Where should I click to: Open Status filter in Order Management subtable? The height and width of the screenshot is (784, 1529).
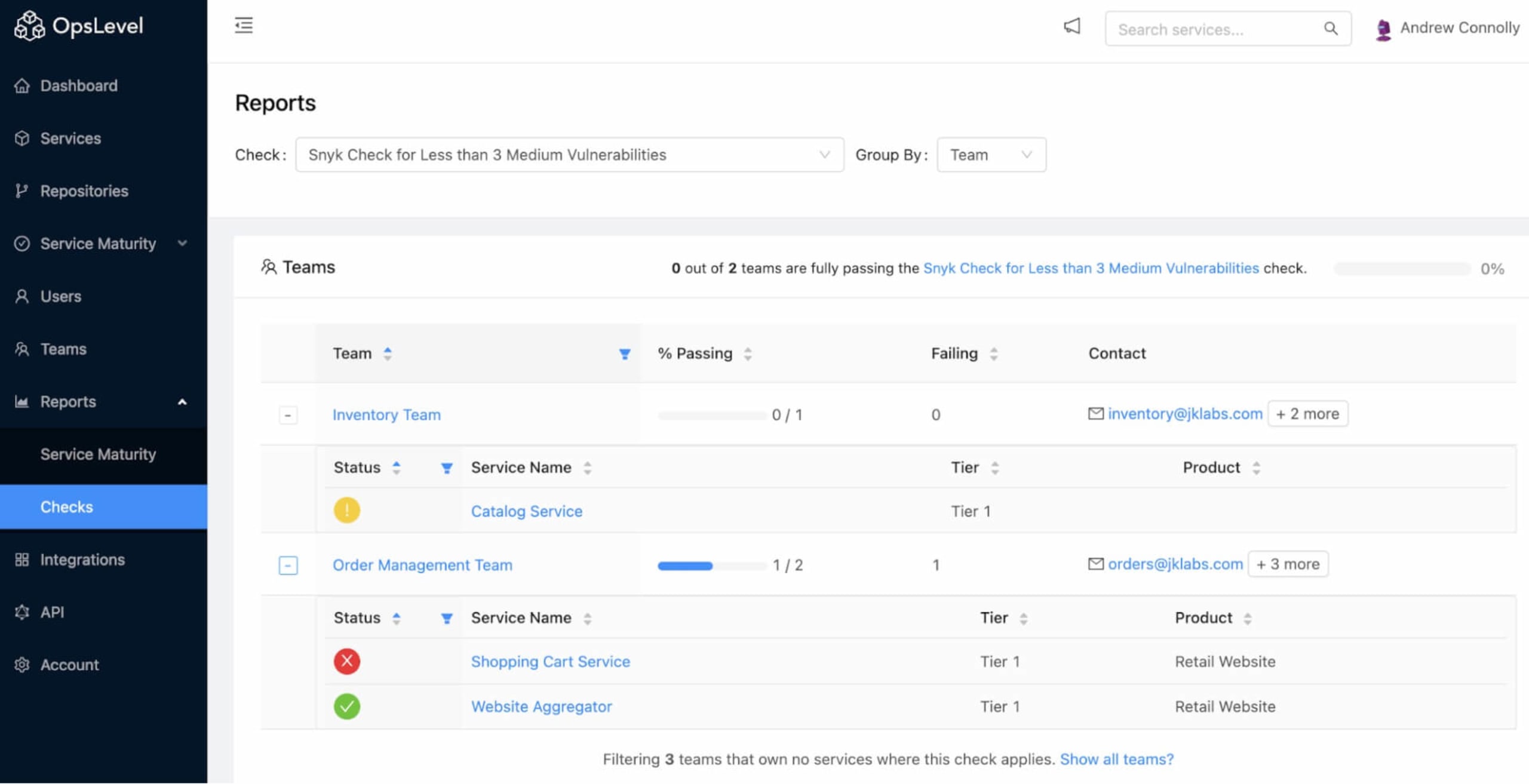click(x=447, y=619)
